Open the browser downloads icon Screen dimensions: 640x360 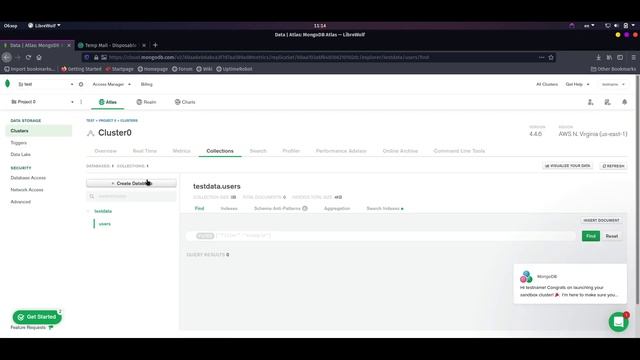(598, 58)
